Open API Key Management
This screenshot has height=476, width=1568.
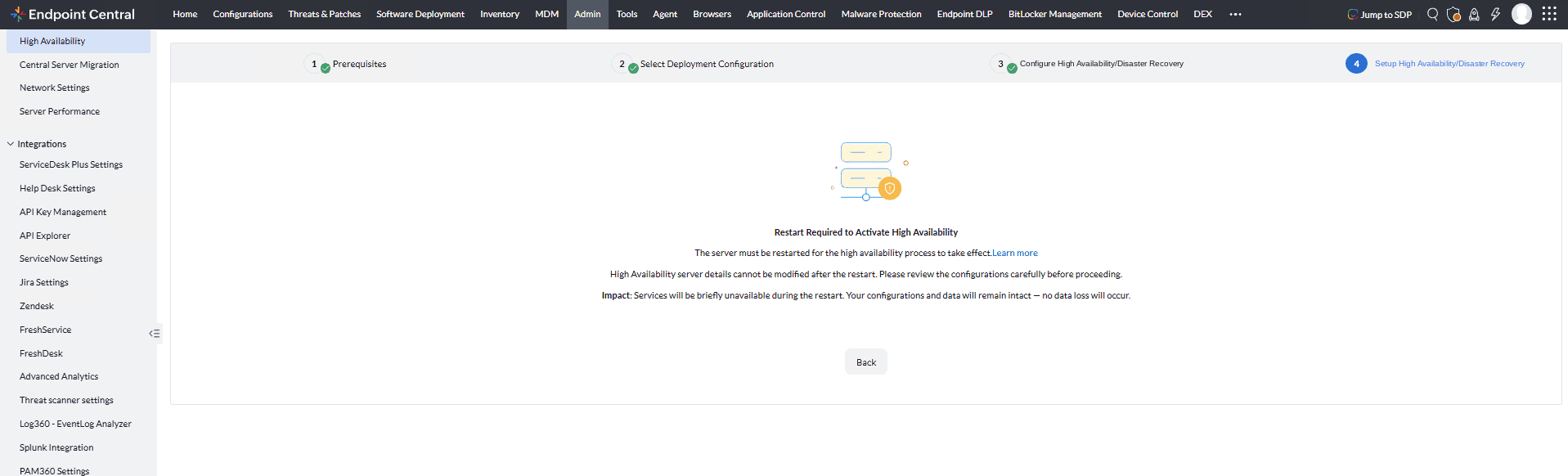point(63,212)
